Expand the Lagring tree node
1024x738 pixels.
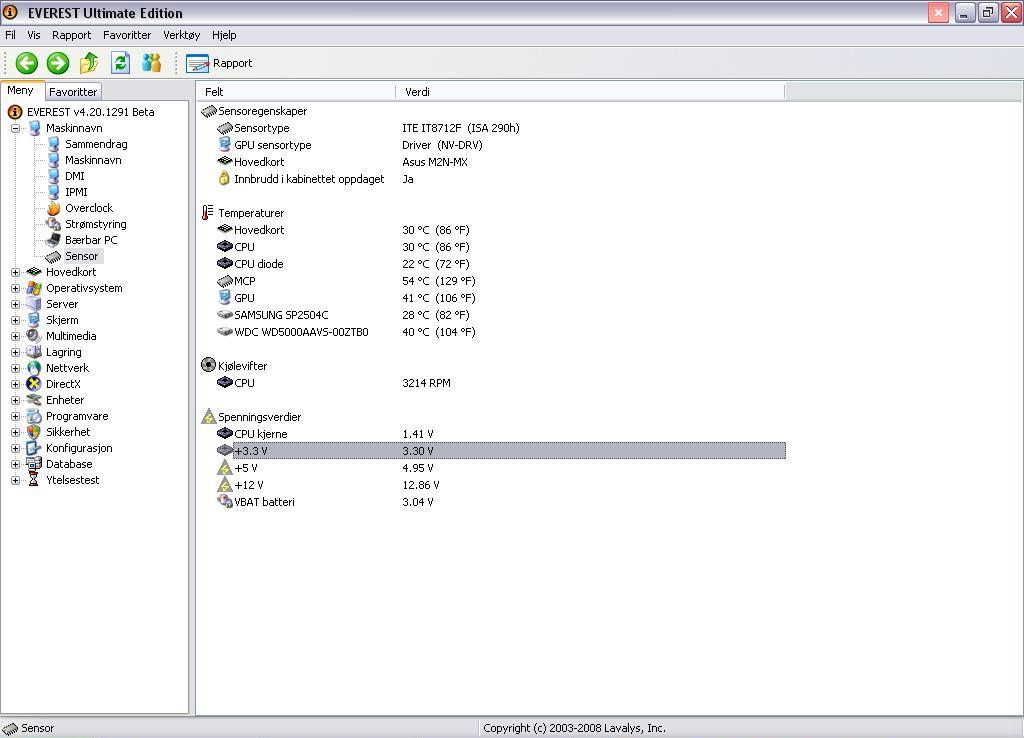pos(16,352)
